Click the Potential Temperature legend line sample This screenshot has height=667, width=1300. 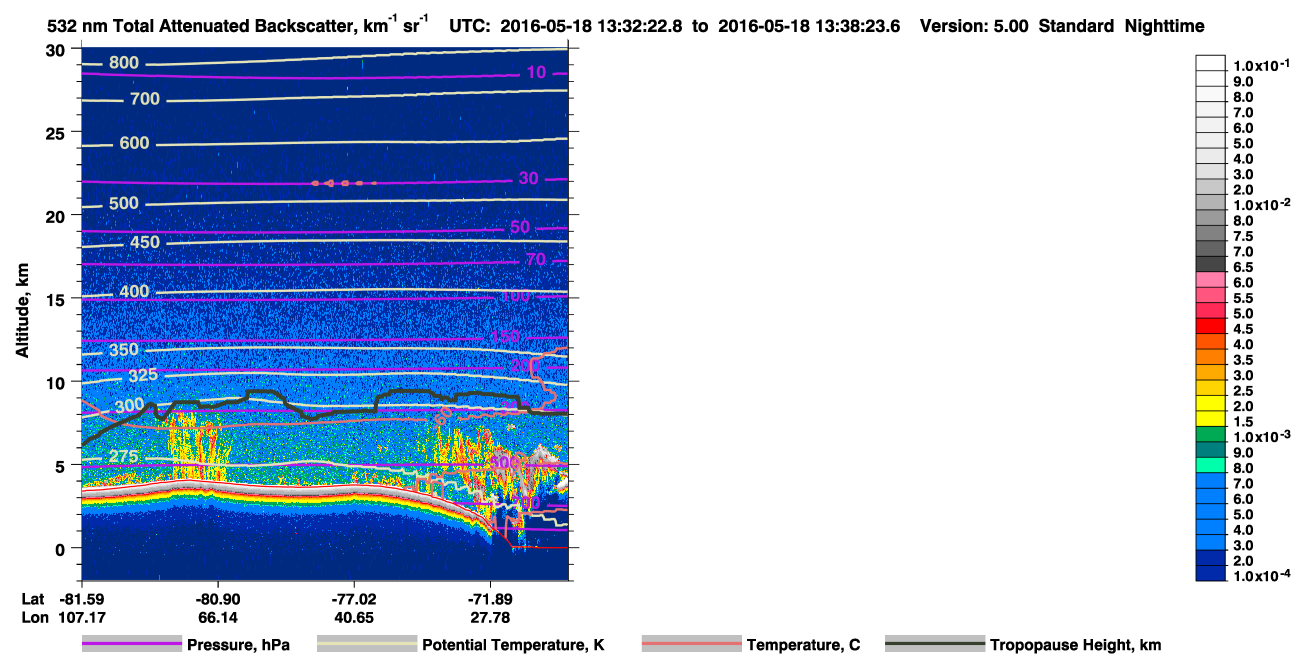367,644
